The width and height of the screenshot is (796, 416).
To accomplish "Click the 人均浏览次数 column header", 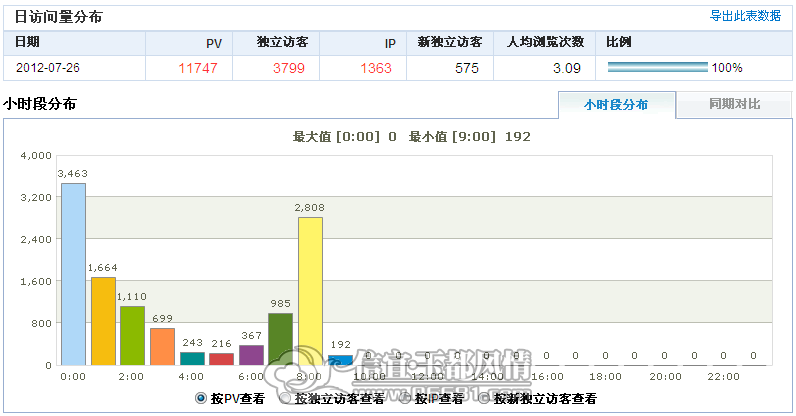I will click(546, 42).
